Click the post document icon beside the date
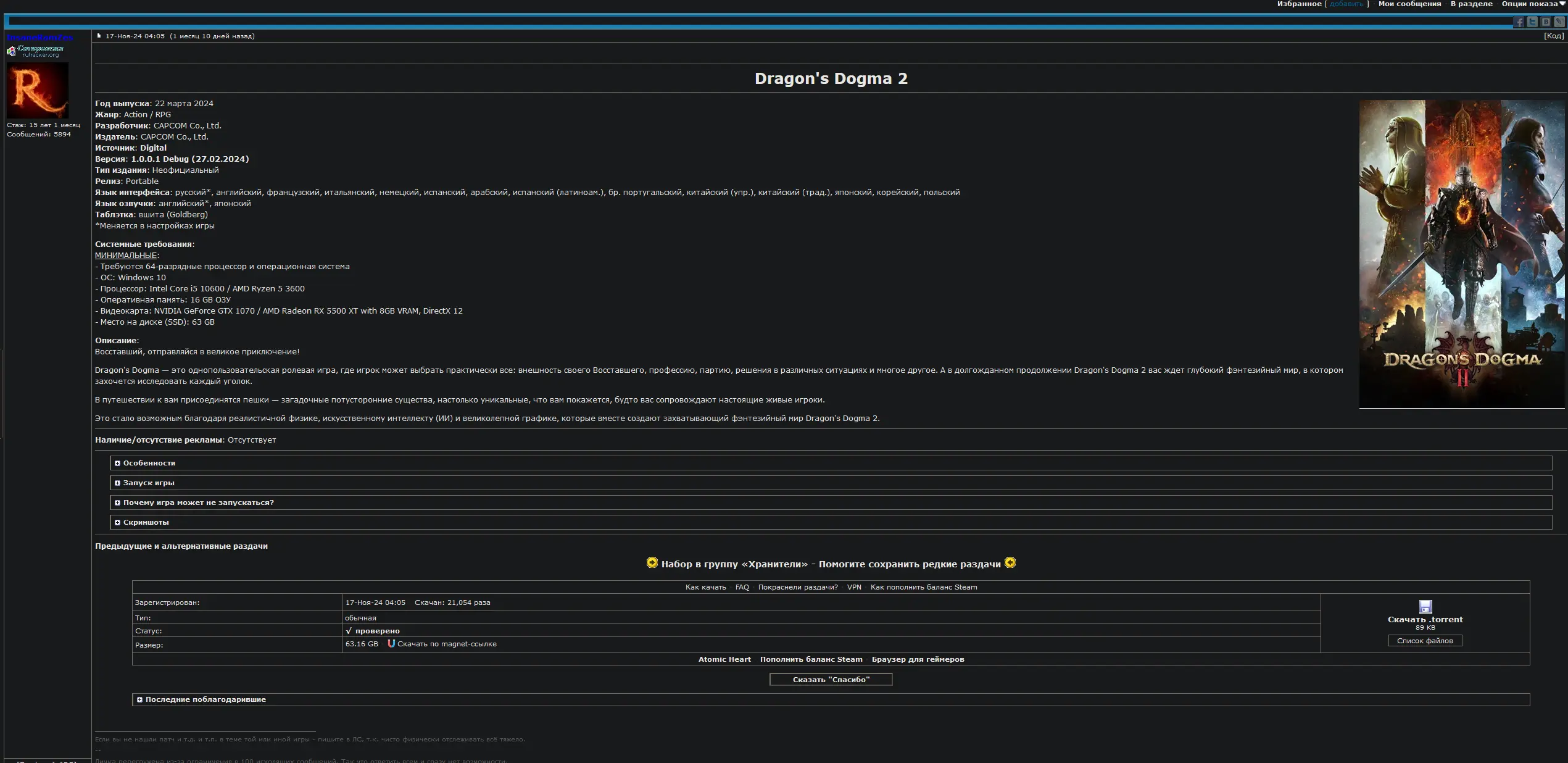Image resolution: width=1568 pixels, height=763 pixels. point(99,36)
